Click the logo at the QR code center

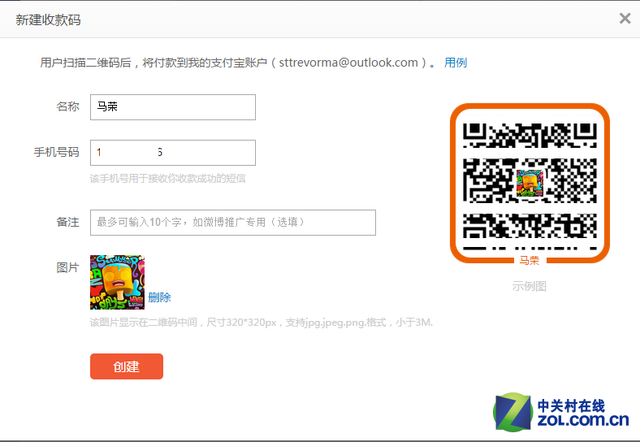(x=530, y=184)
